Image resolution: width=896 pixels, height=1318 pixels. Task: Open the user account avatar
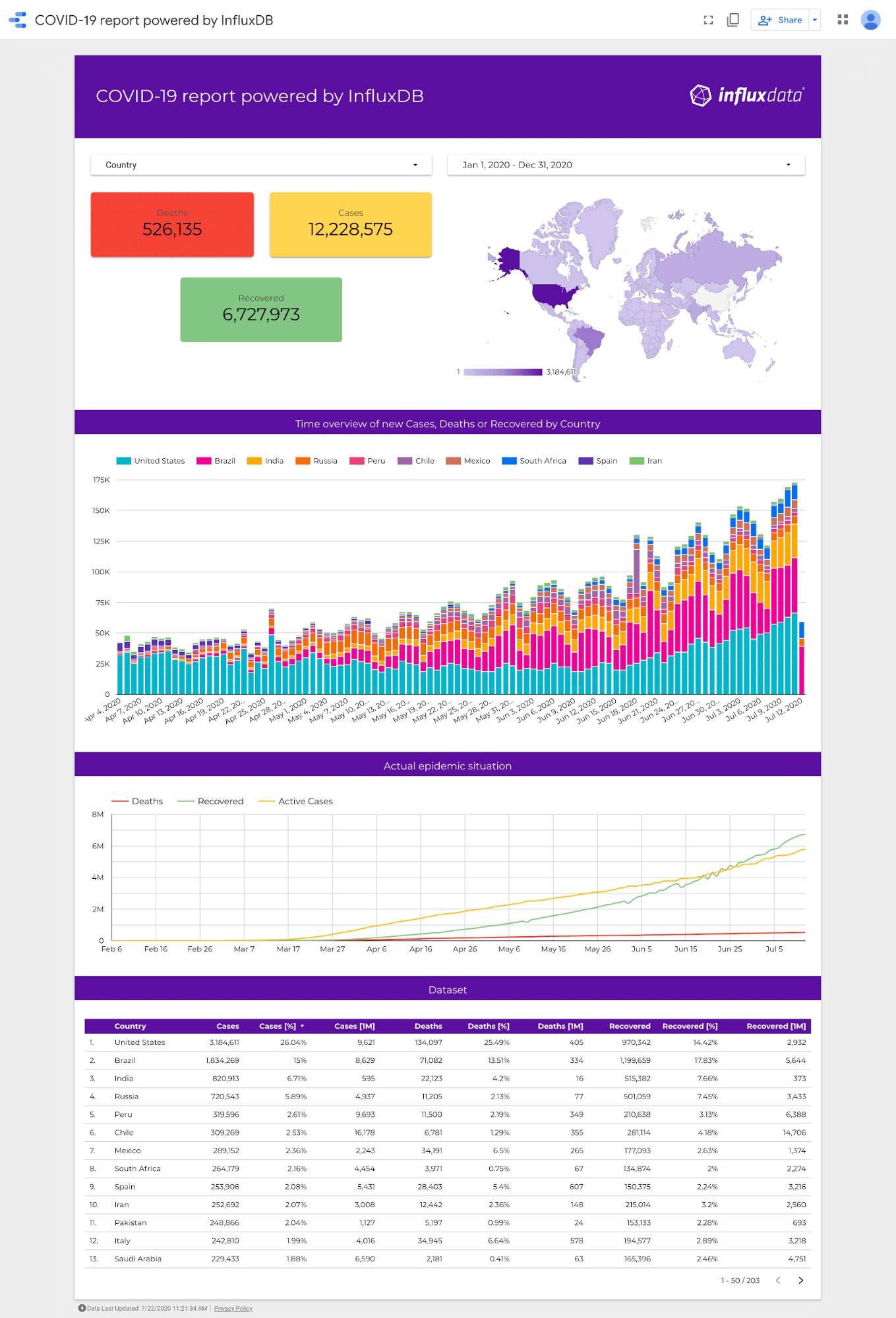[x=870, y=20]
